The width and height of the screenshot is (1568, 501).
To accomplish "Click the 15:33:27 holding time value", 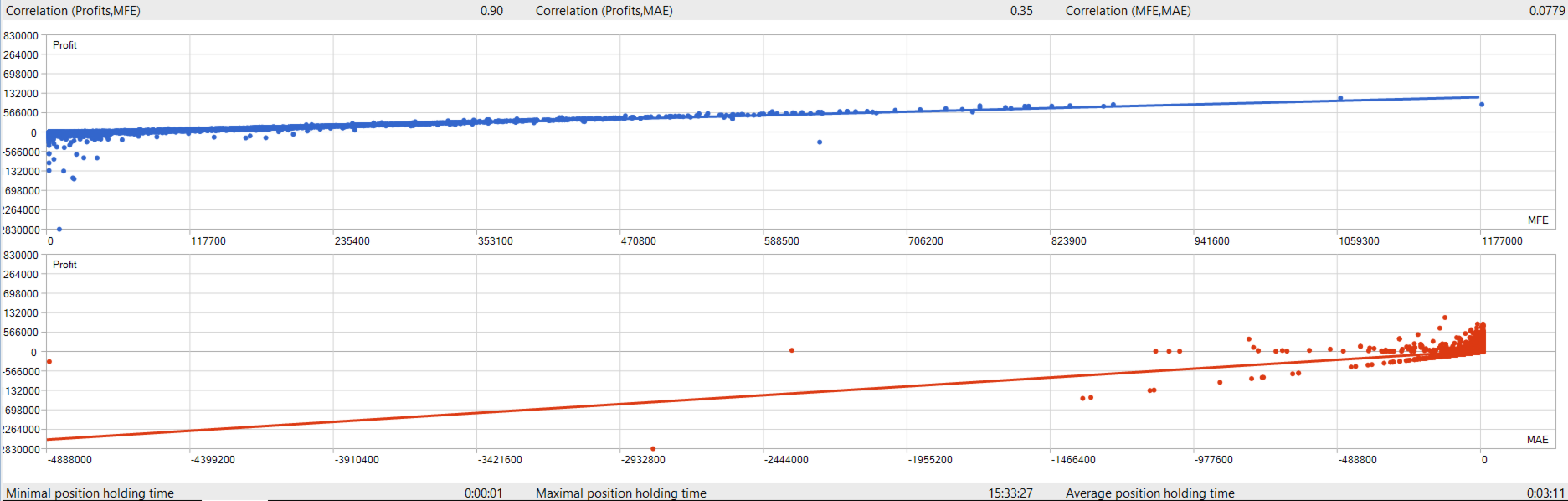I will [x=1010, y=493].
